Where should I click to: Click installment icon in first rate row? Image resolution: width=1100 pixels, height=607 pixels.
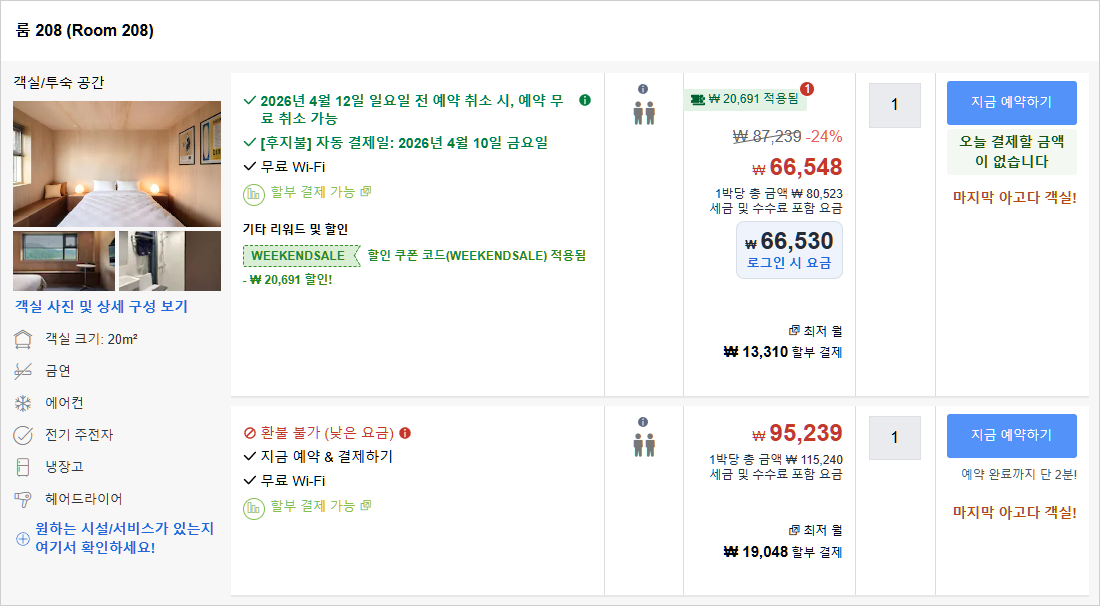(x=253, y=192)
